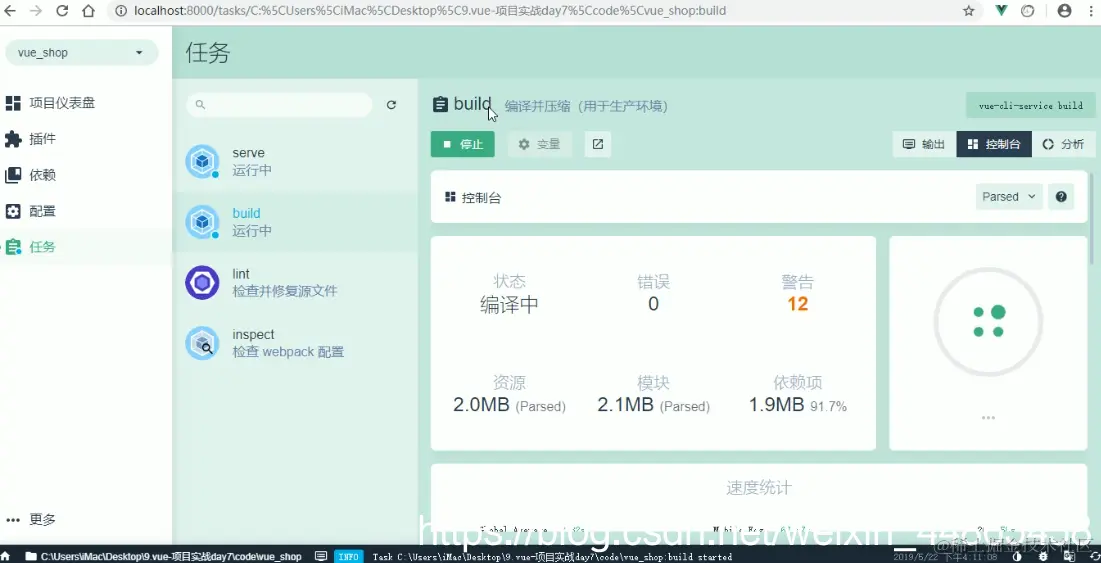Click the circular build progress indicator

pos(988,322)
